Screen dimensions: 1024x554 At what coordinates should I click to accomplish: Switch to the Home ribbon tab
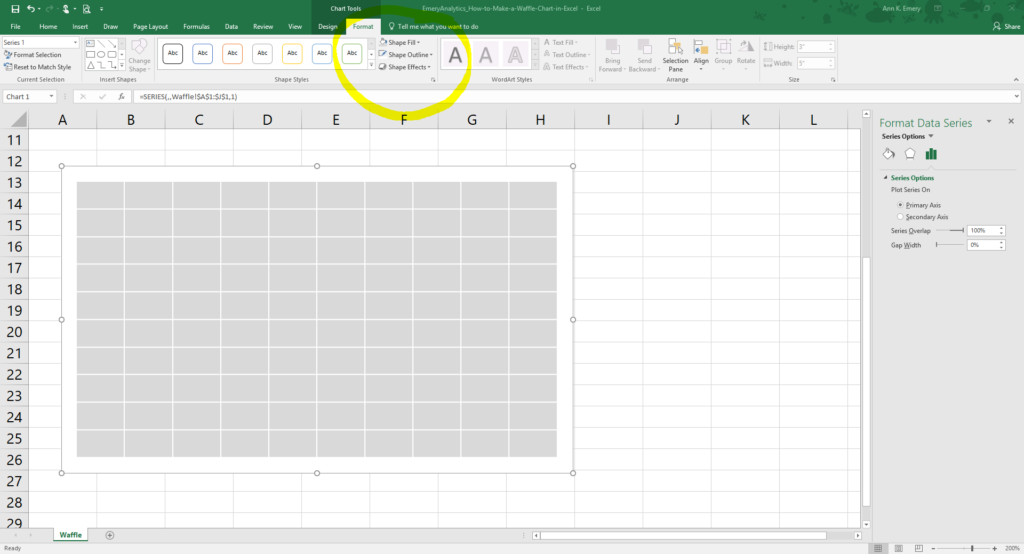pyautogui.click(x=48, y=27)
